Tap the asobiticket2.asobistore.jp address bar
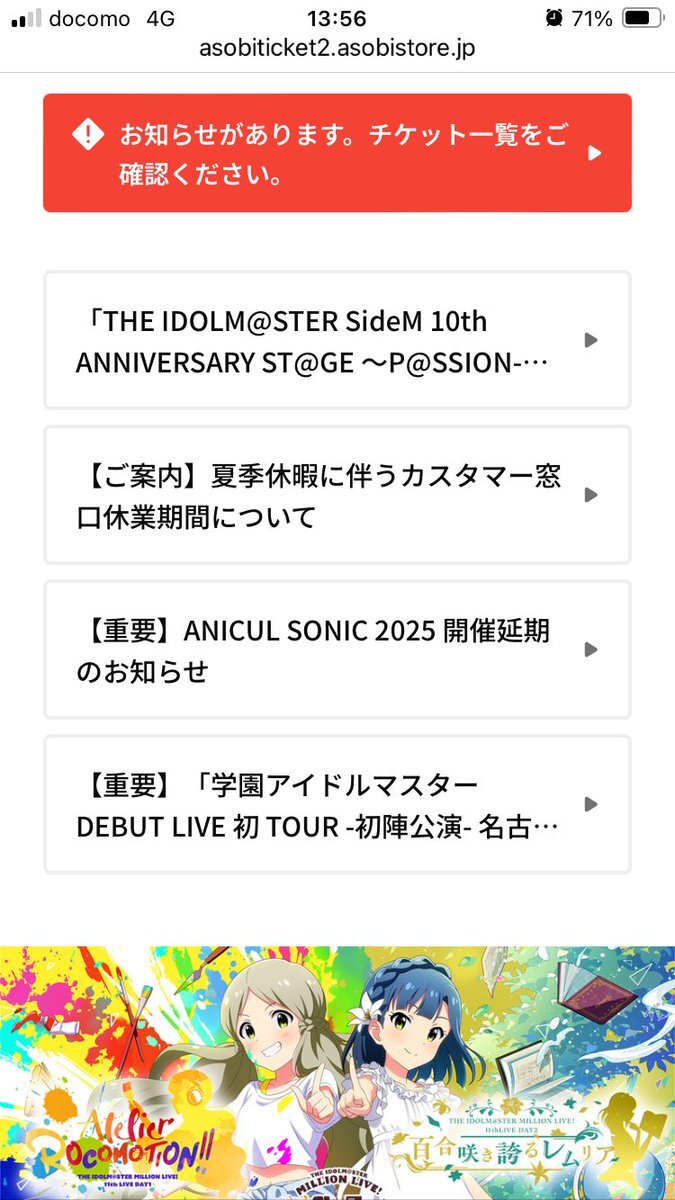The width and height of the screenshot is (675, 1200). pos(337,49)
